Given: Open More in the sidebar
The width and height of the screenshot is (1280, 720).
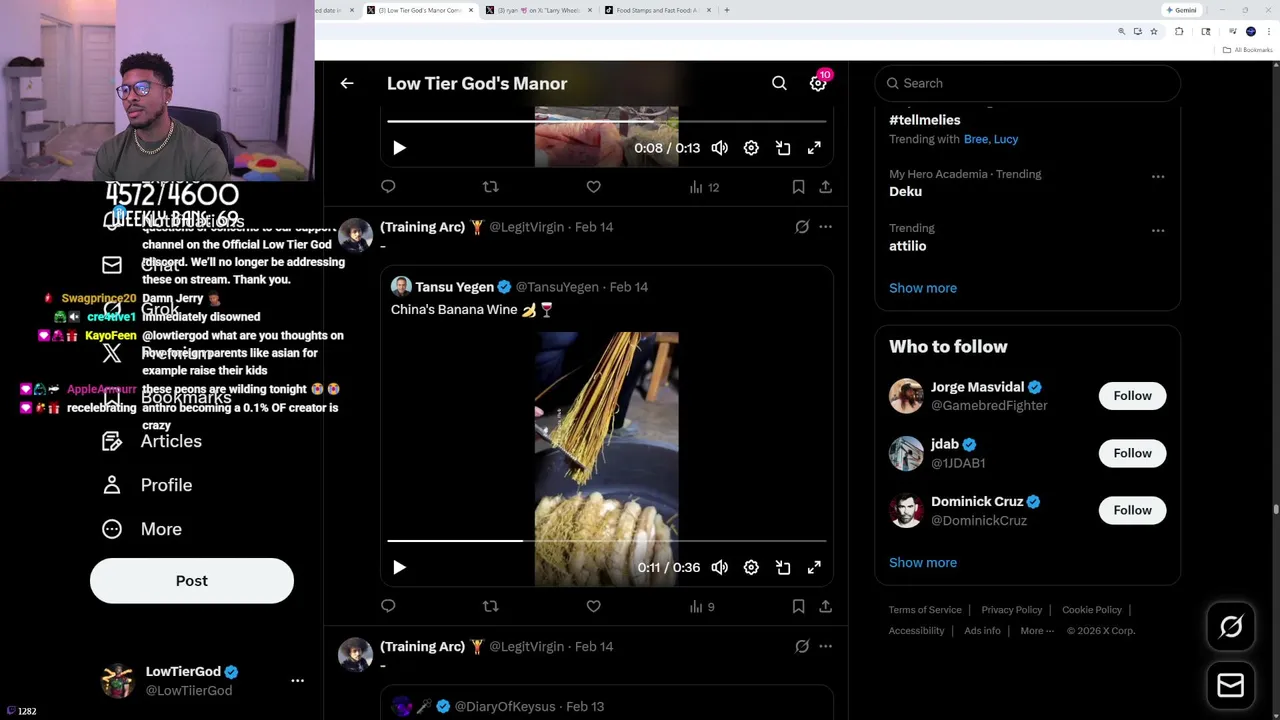Looking at the screenshot, I should tap(142, 529).
